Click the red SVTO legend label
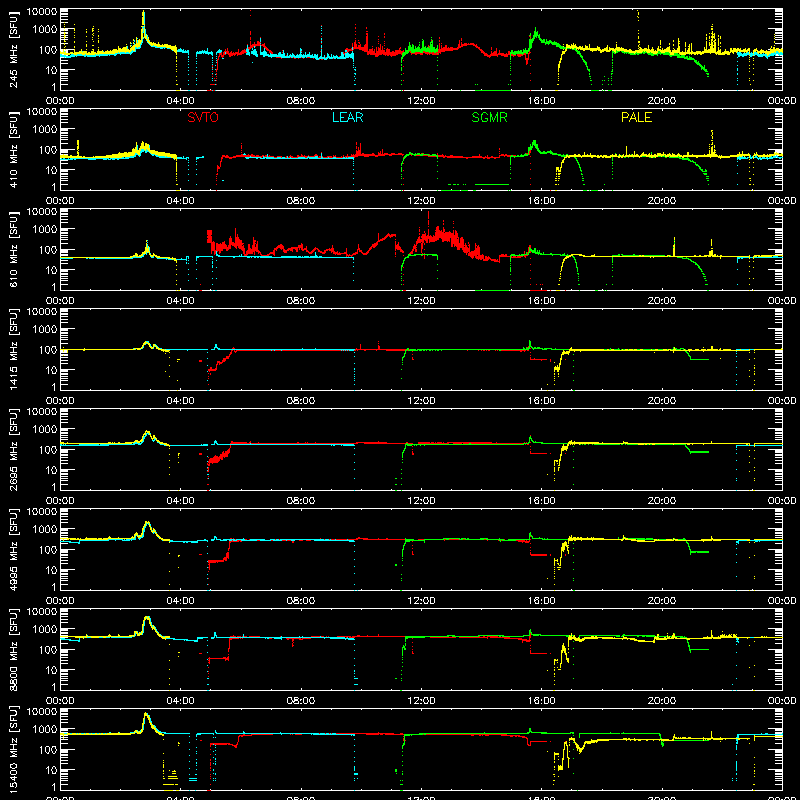Image resolution: width=800 pixels, height=800 pixels. click(x=203, y=118)
